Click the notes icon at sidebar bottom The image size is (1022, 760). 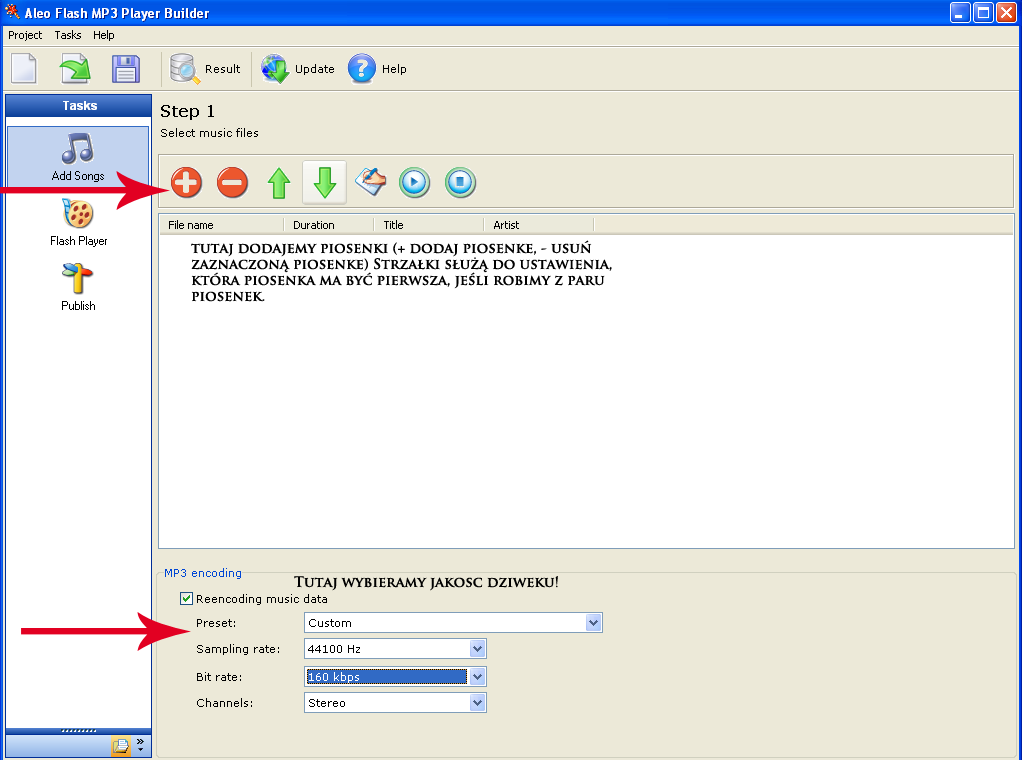coord(121,746)
